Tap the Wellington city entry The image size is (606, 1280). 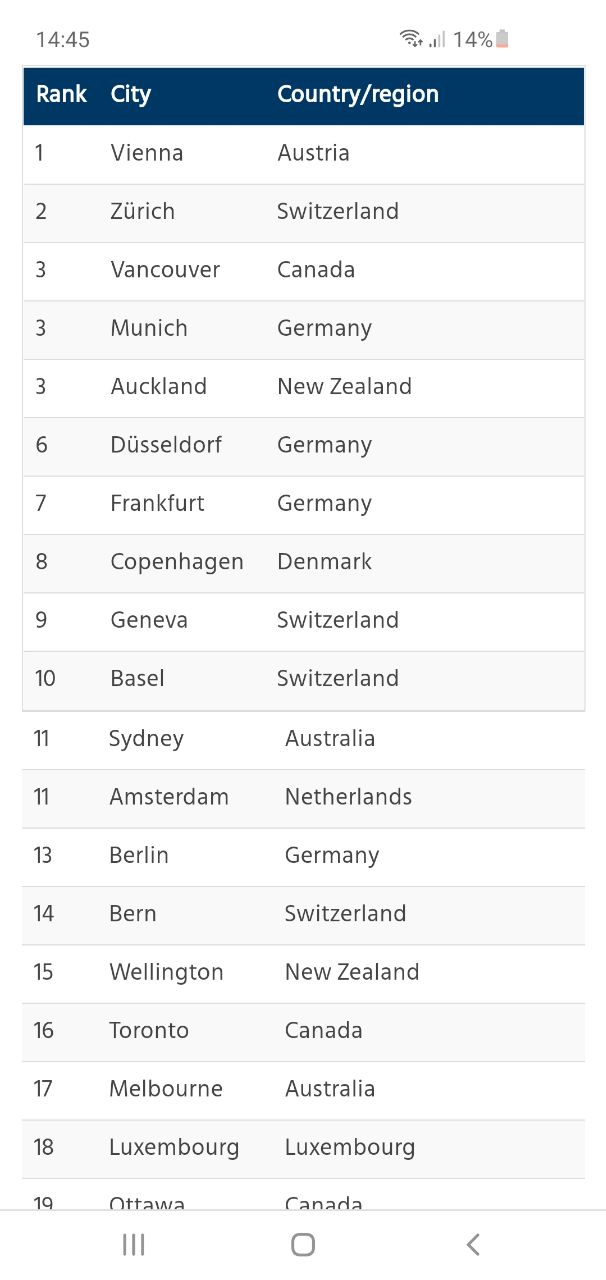(166, 973)
